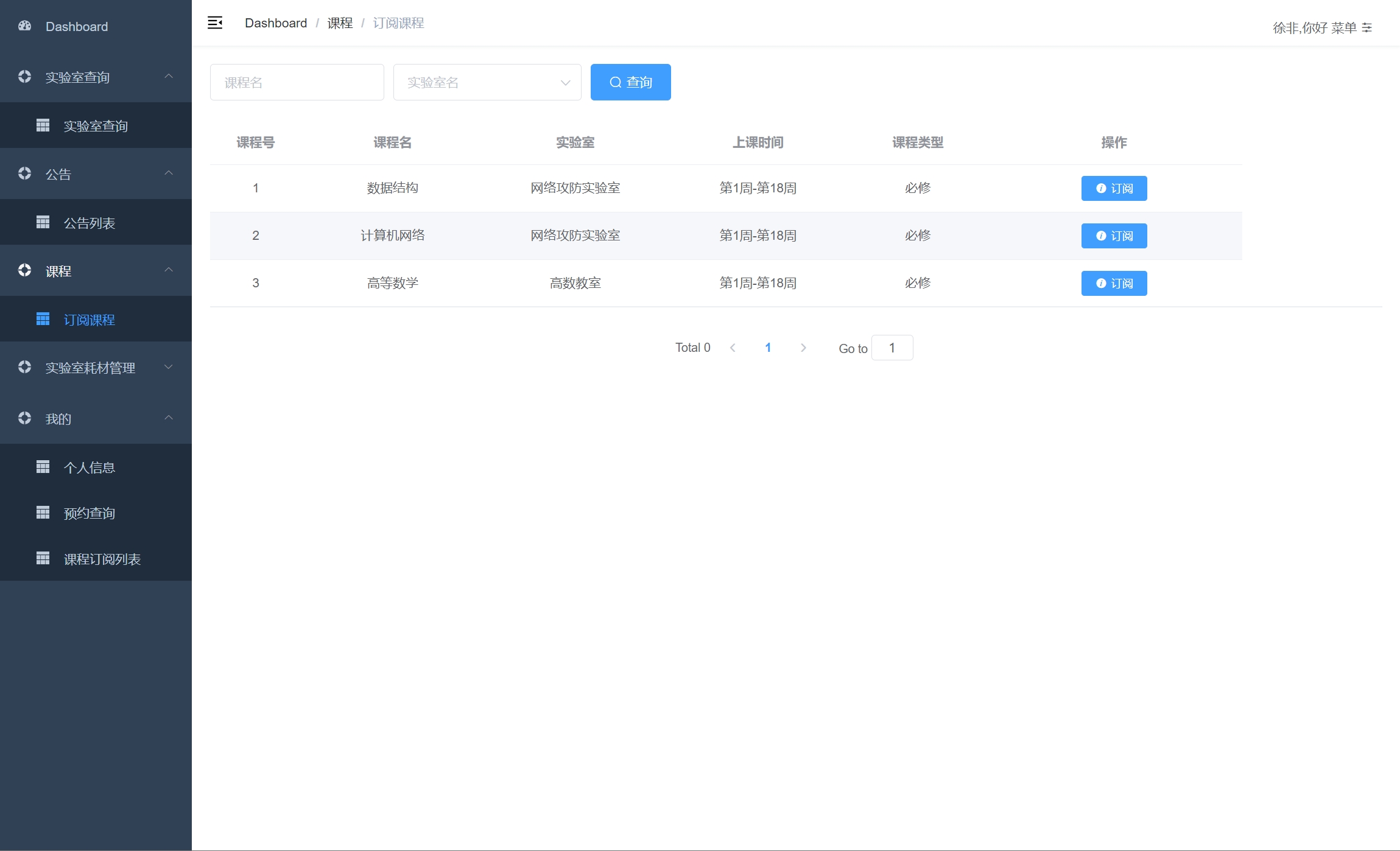Click 课程 in the breadcrumb
Screen dimensions: 1400x851
[x=340, y=23]
